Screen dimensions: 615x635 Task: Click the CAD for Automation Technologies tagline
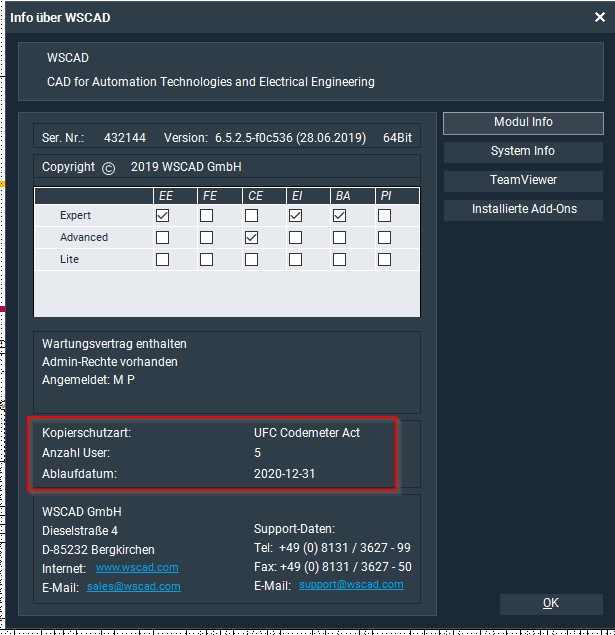pyautogui.click(x=211, y=82)
